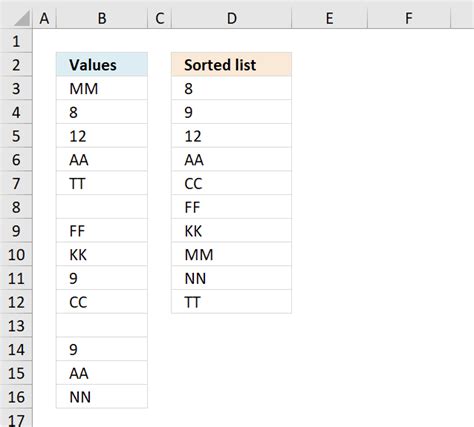
Task: Select row 8 header
Action: (x=16, y=207)
